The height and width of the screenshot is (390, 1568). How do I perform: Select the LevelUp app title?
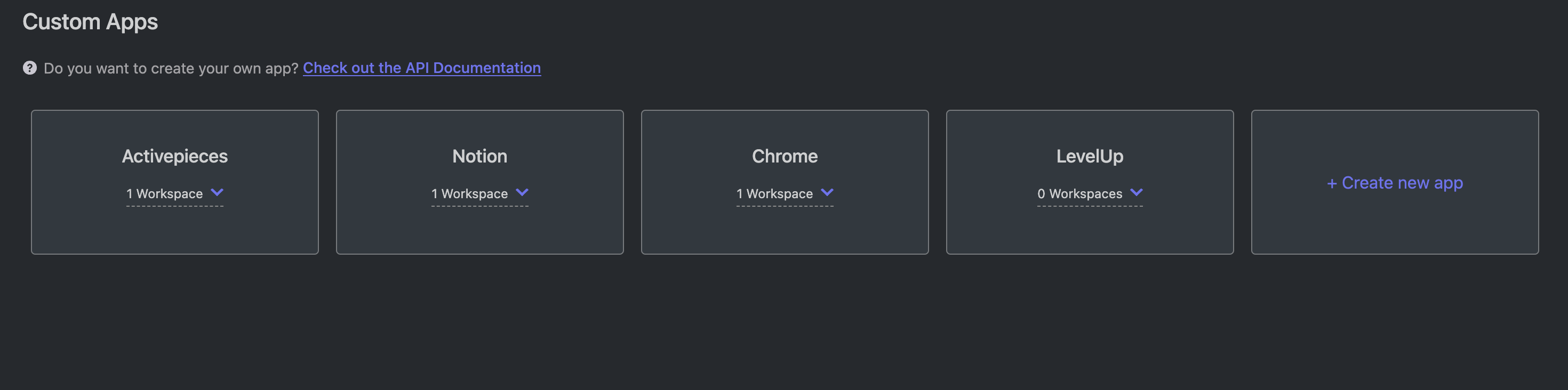(1090, 156)
